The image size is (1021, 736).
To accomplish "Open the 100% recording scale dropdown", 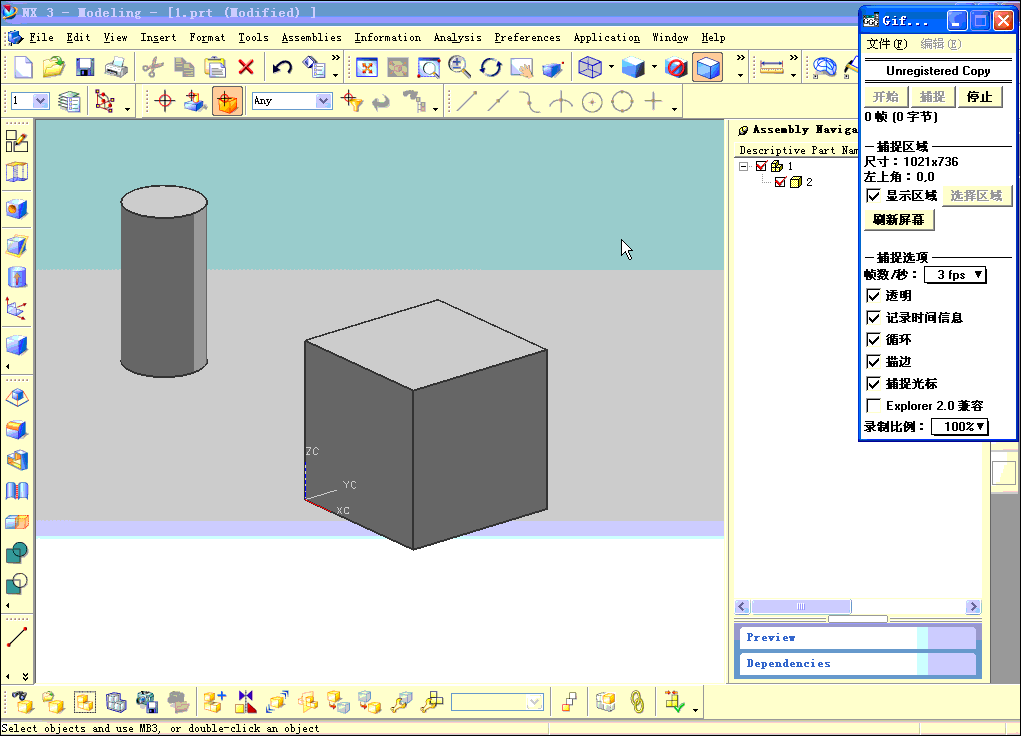I will click(960, 427).
